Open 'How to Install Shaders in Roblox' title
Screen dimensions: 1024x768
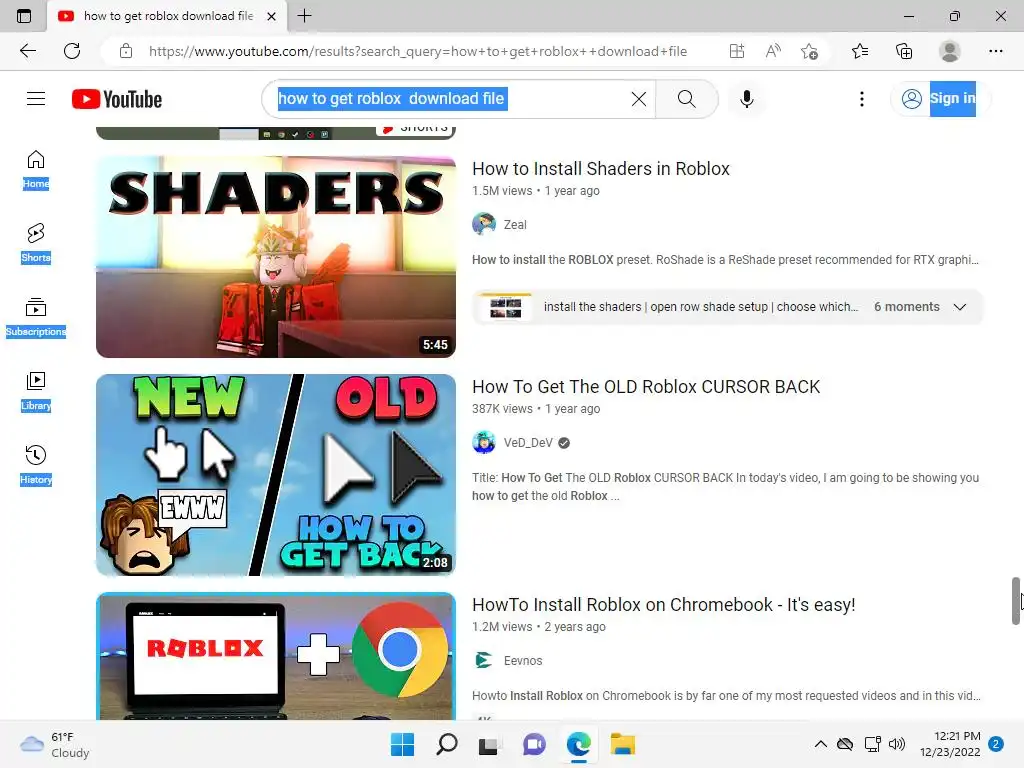pos(601,168)
